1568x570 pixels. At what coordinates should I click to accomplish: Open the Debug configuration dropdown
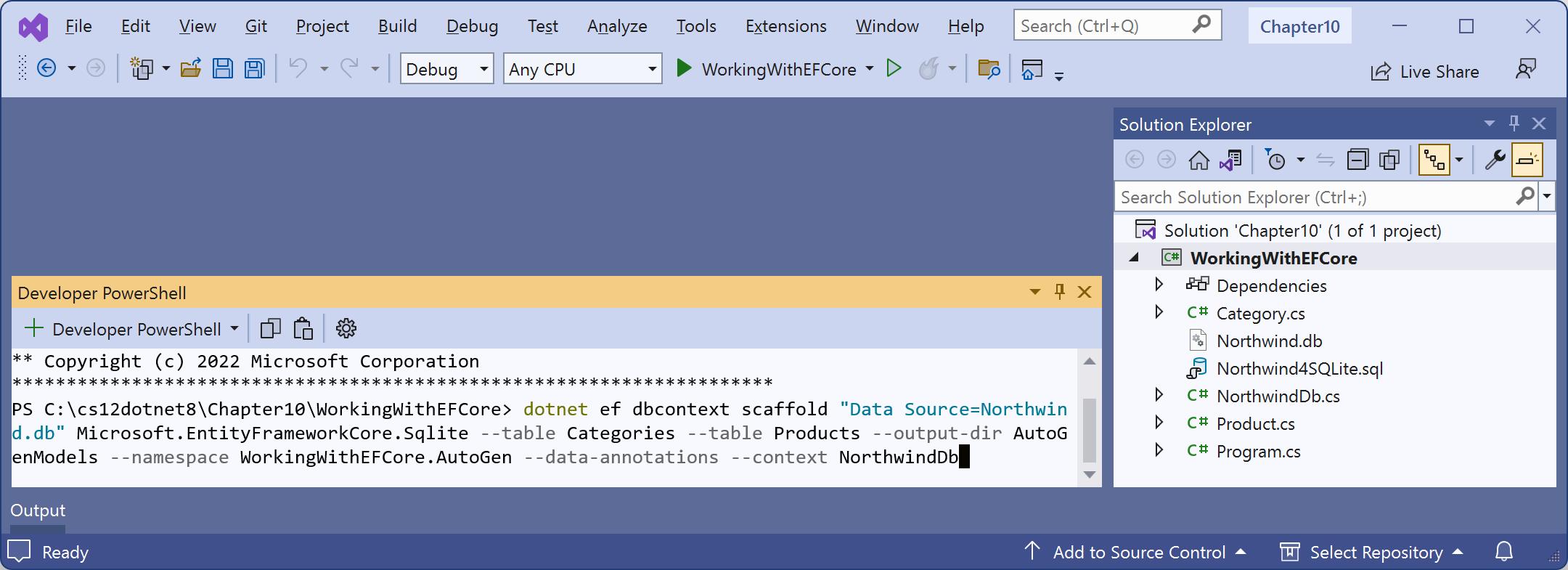point(447,69)
